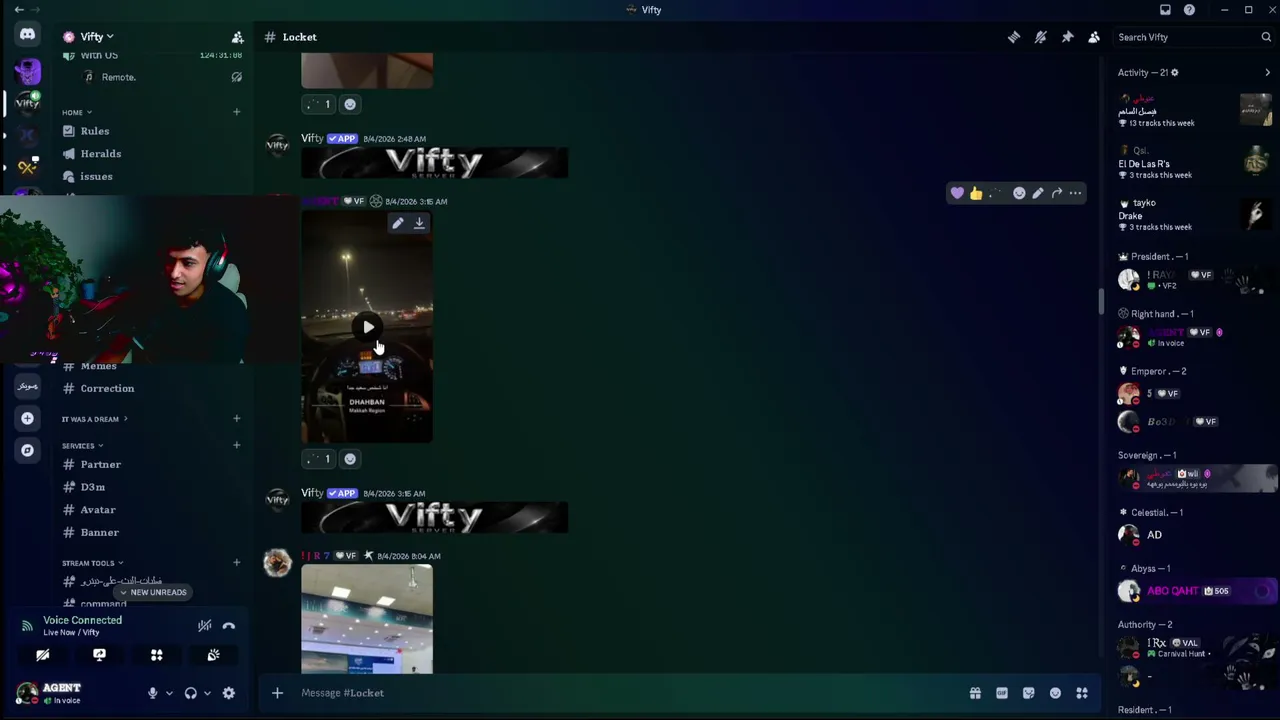Open the emoji picker in message bar
The height and width of the screenshot is (720, 1280).
pos(1055,693)
